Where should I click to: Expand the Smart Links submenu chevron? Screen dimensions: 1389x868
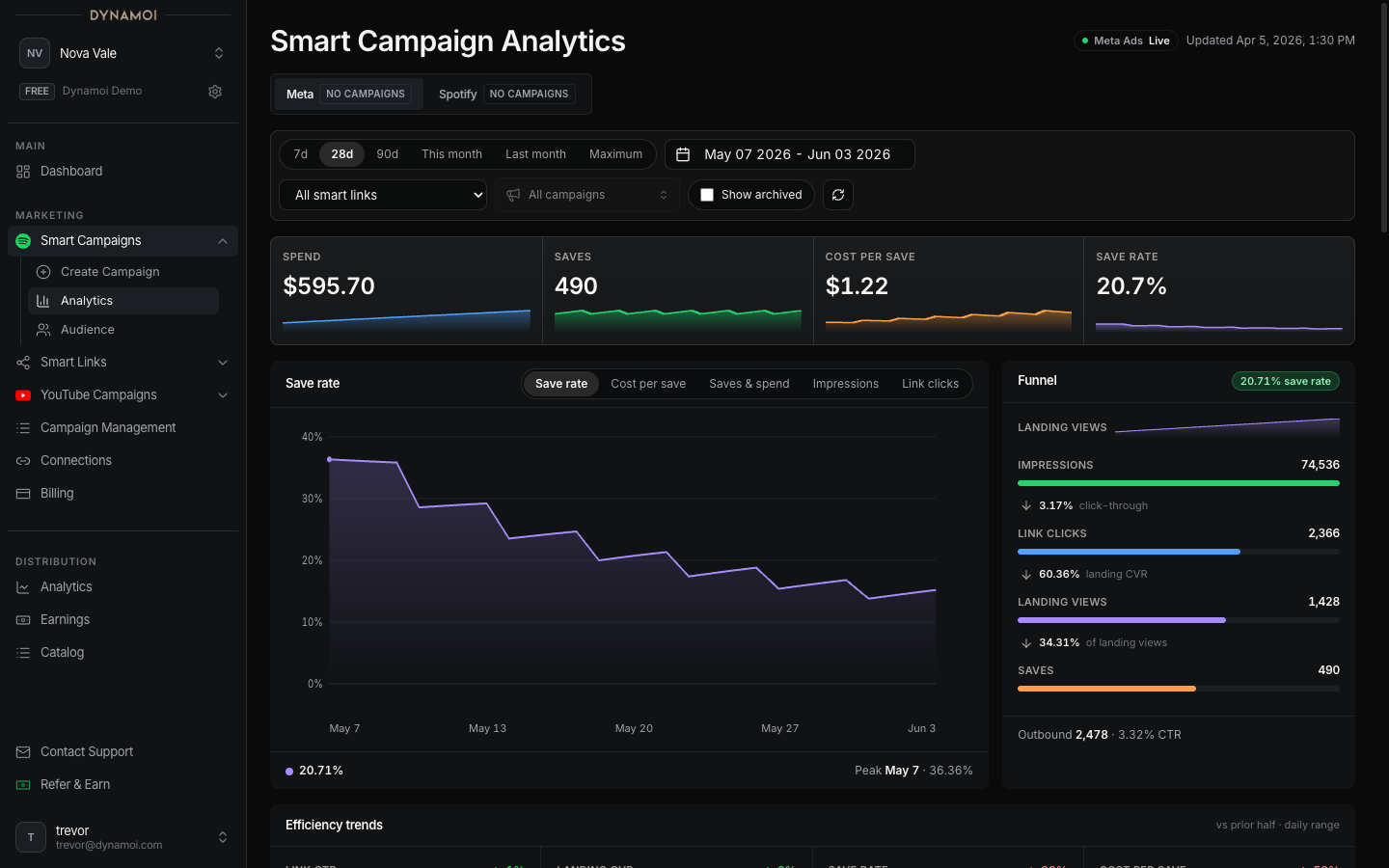223,363
